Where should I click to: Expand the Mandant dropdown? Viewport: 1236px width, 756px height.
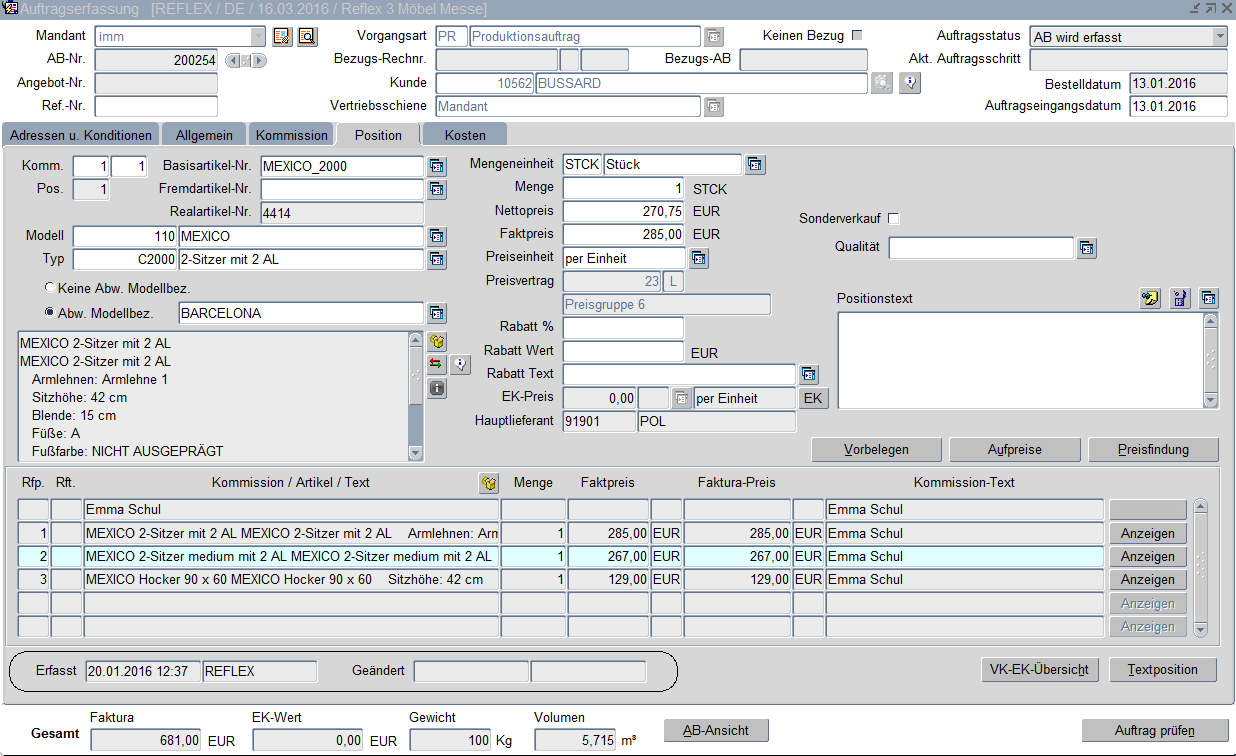pyautogui.click(x=259, y=37)
